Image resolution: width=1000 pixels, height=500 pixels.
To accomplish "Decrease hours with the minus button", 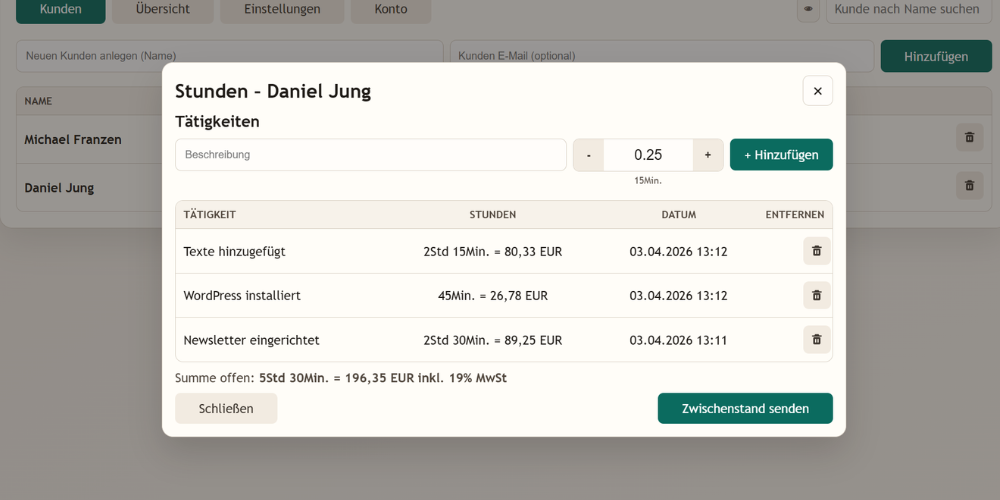I will (x=589, y=155).
